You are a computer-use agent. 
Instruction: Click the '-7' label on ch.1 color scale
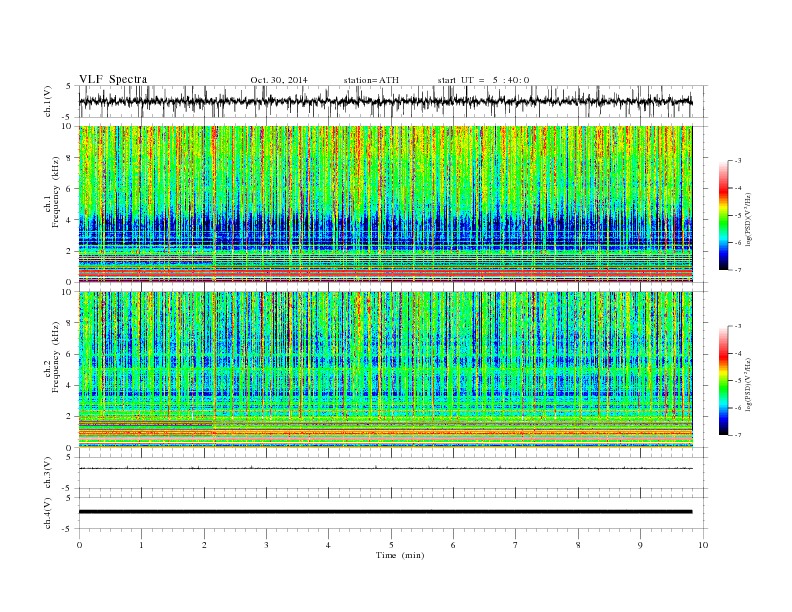pos(738,270)
